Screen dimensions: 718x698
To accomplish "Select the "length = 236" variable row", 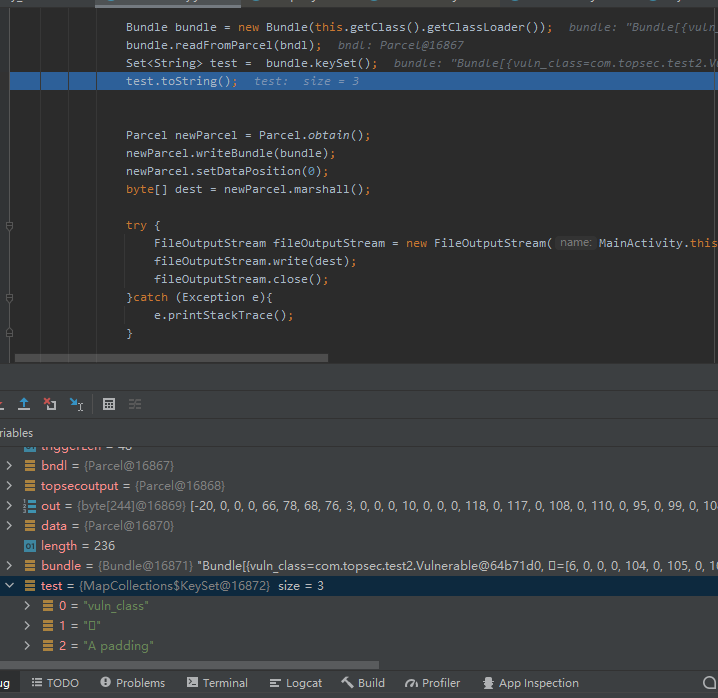I will (359, 546).
